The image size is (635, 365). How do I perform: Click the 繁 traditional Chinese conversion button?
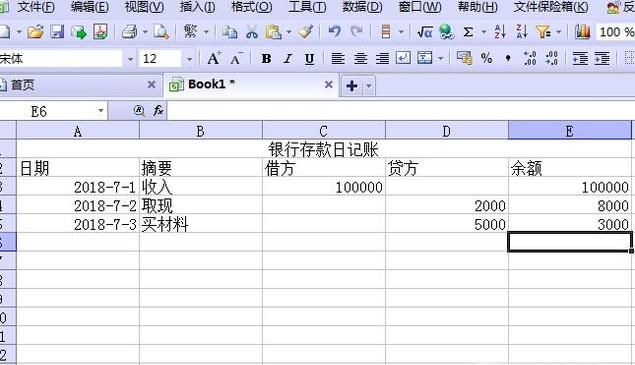190,32
